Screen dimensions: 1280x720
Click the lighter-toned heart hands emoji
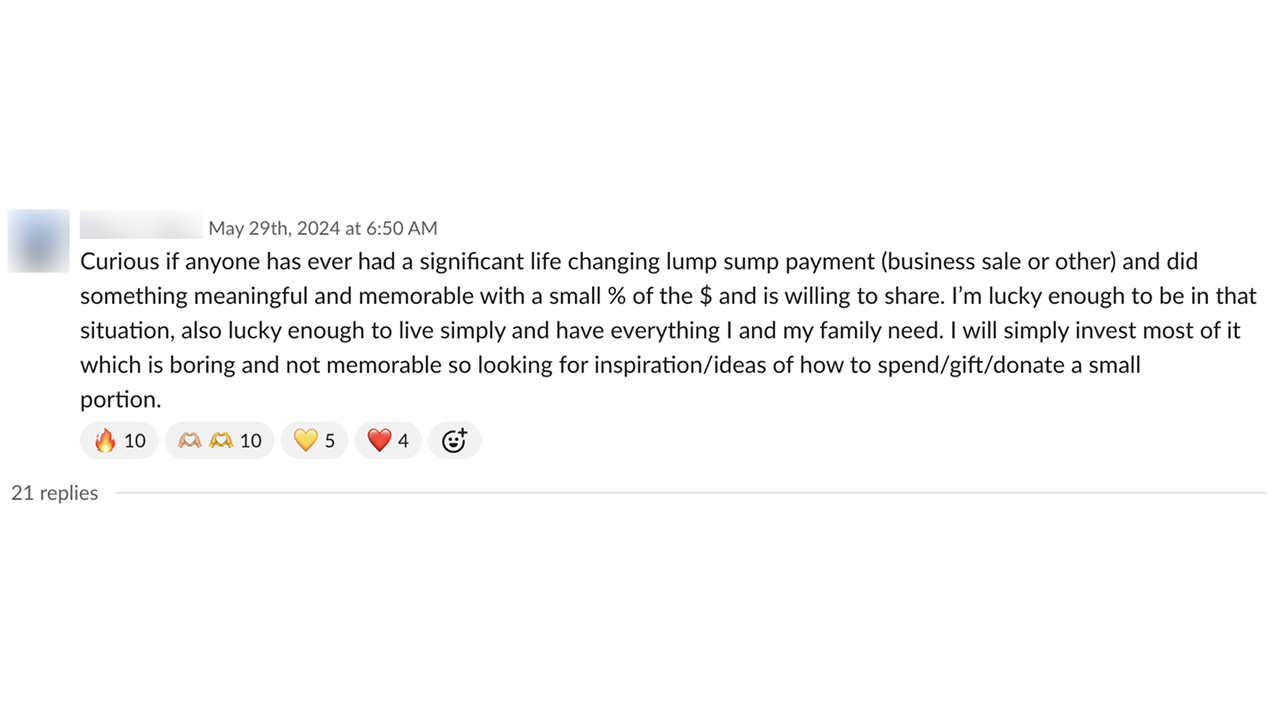pos(190,440)
